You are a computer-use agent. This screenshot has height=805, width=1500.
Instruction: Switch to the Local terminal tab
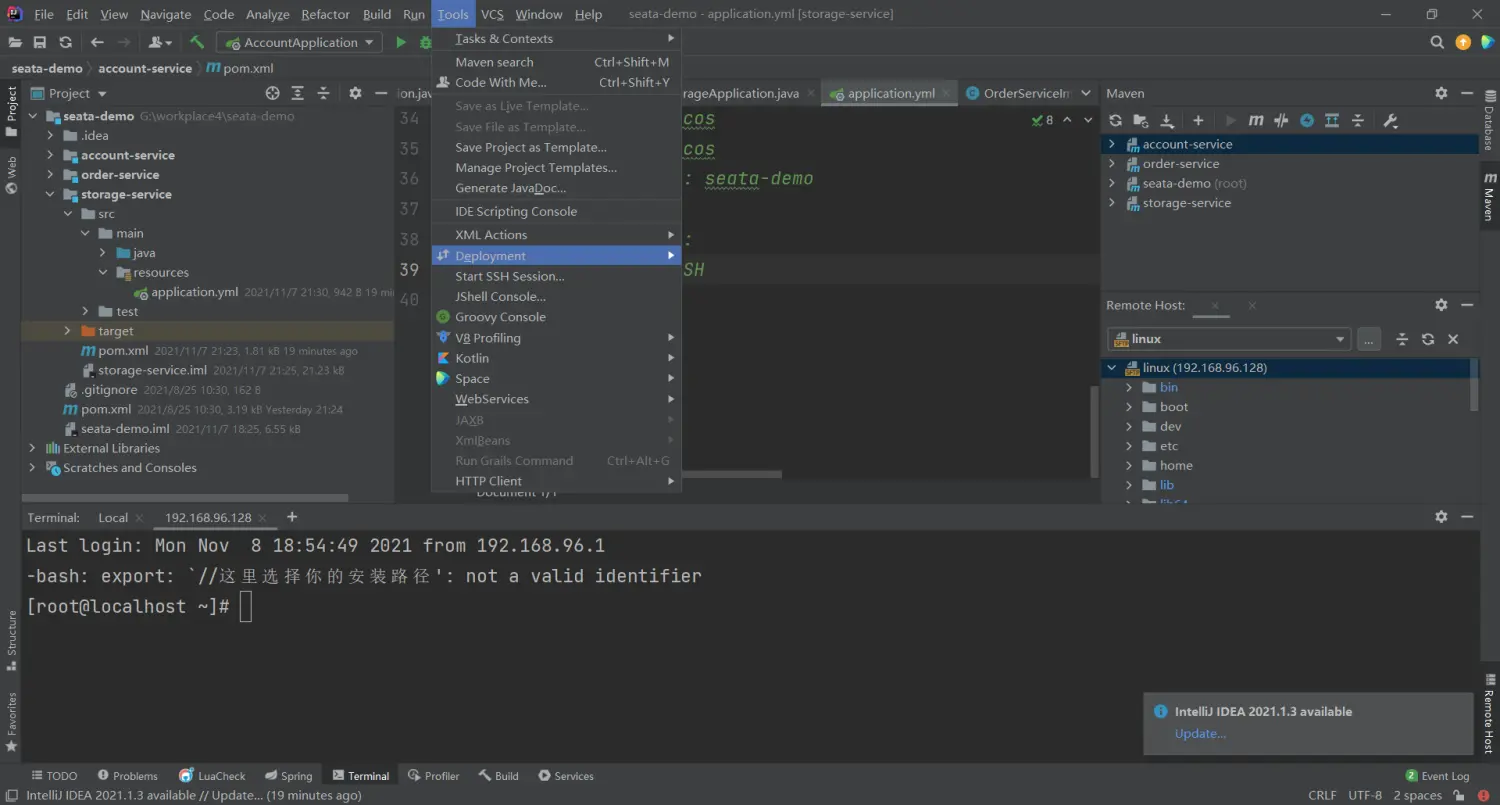(x=113, y=517)
